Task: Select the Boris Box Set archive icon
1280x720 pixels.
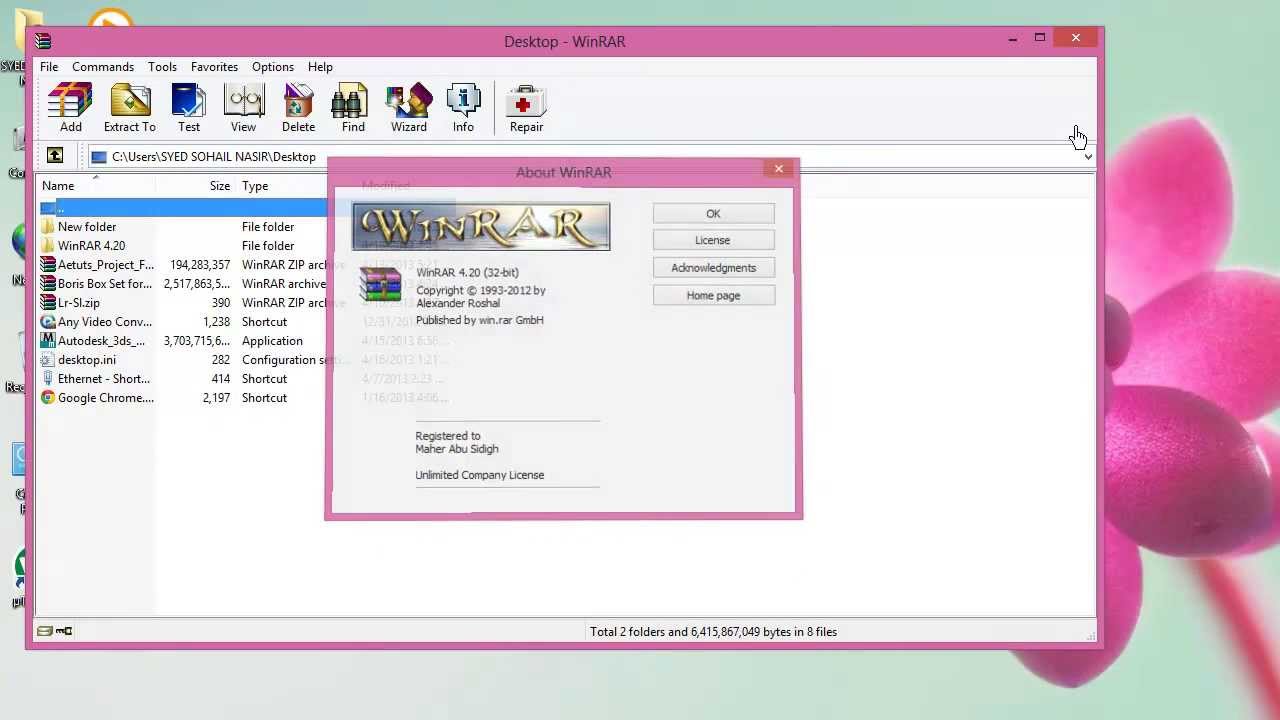Action: [x=48, y=284]
